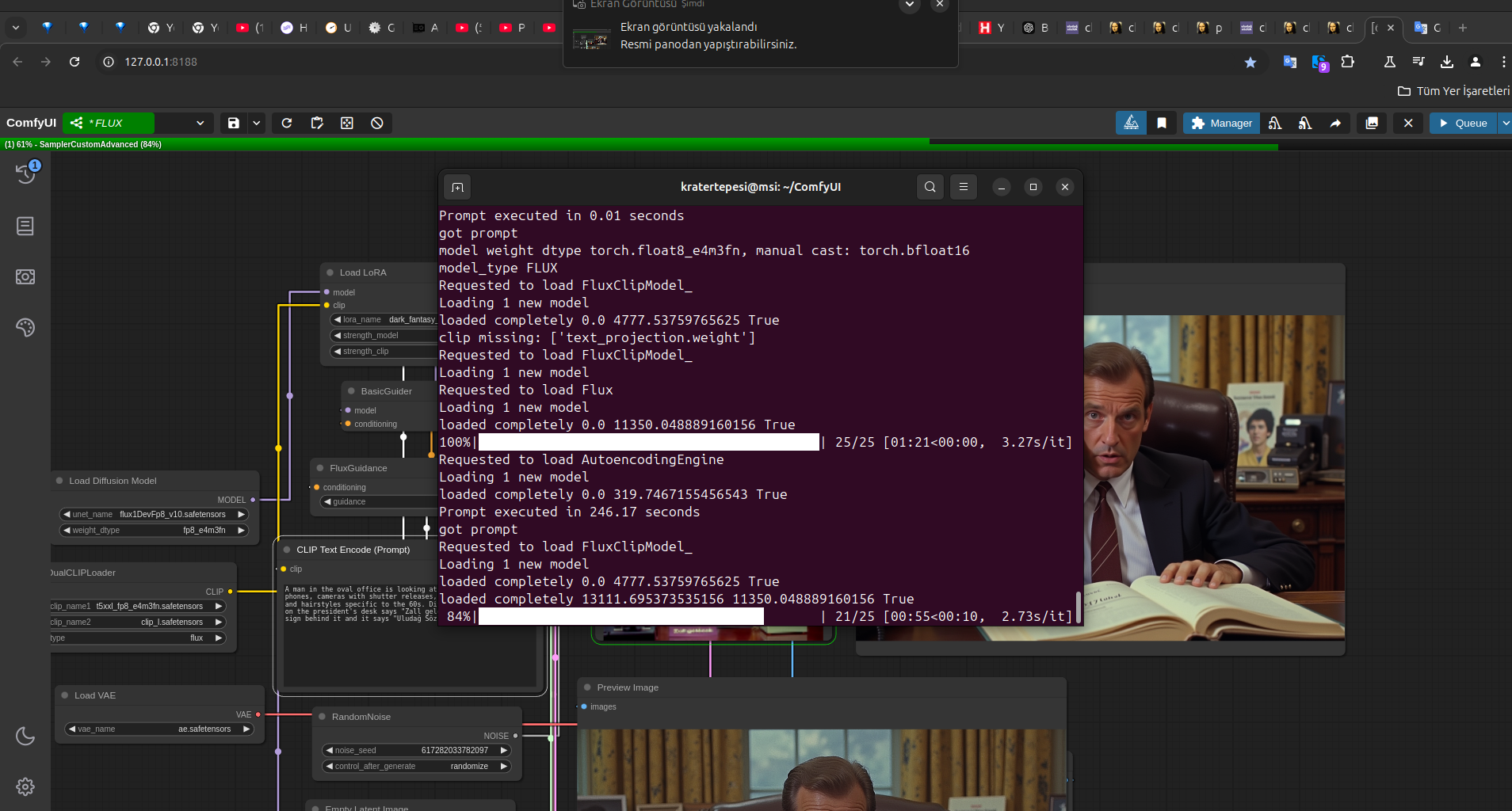Open the weight_dtype fp8_e4m3fn selector
Image resolution: width=1512 pixels, height=811 pixels.
click(x=155, y=530)
